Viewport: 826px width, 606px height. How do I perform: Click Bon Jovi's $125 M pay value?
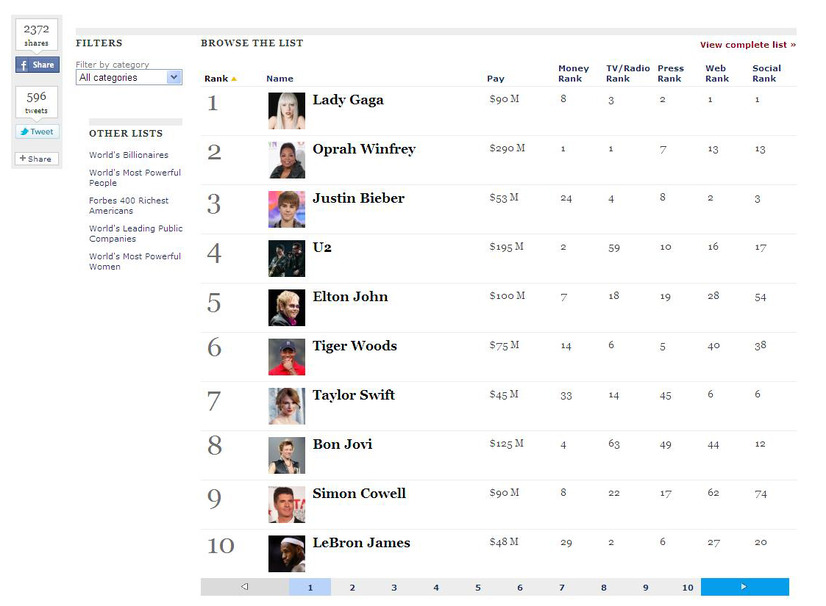coord(506,444)
